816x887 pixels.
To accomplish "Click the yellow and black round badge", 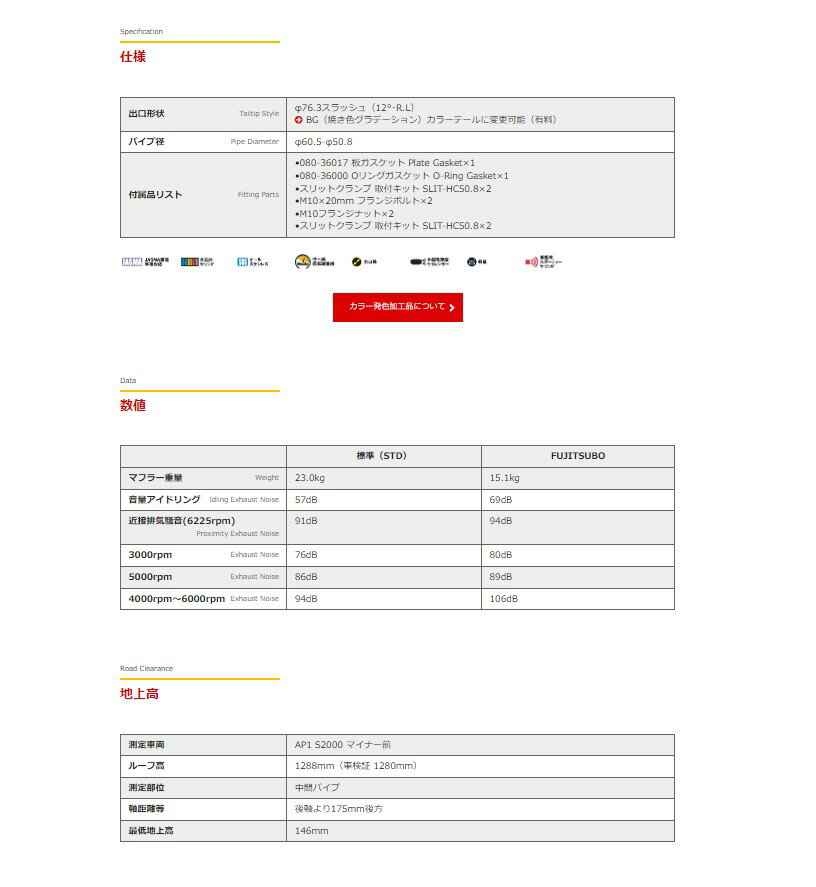I will tap(357, 262).
